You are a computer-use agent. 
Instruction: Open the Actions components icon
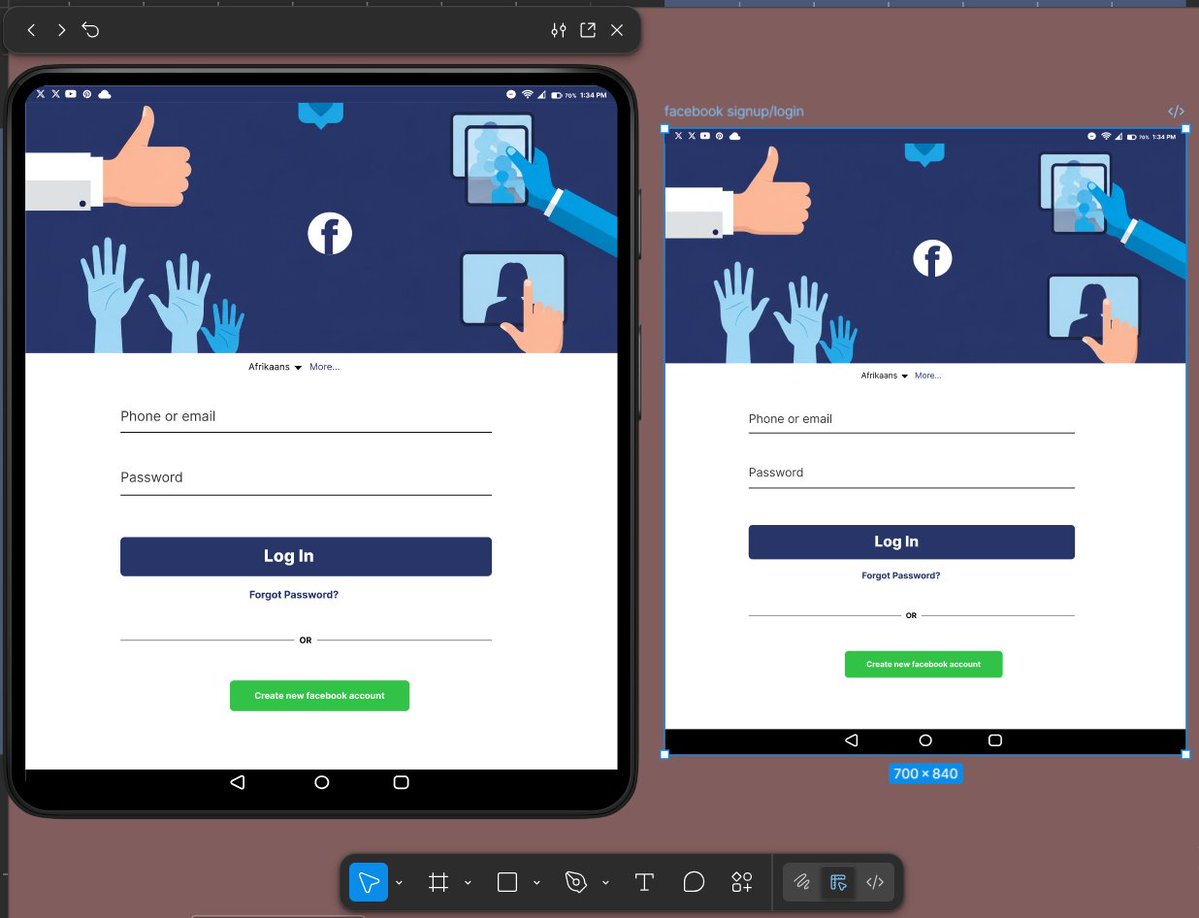pyautogui.click(x=742, y=882)
